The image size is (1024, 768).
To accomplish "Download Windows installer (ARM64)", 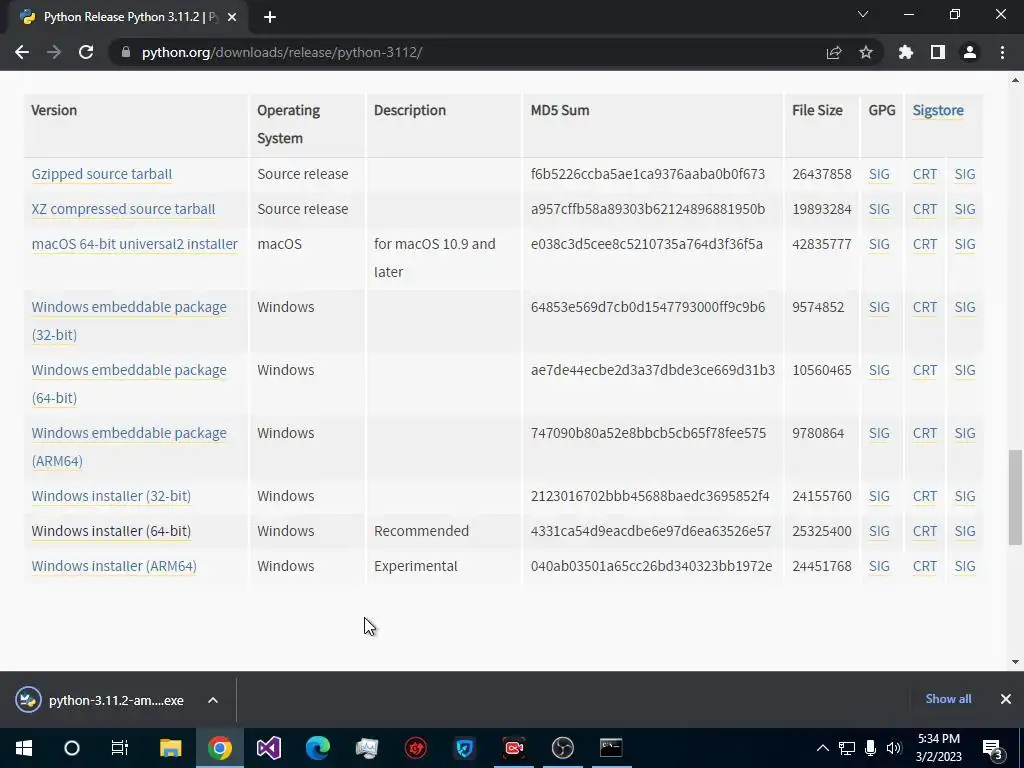I will point(114,566).
